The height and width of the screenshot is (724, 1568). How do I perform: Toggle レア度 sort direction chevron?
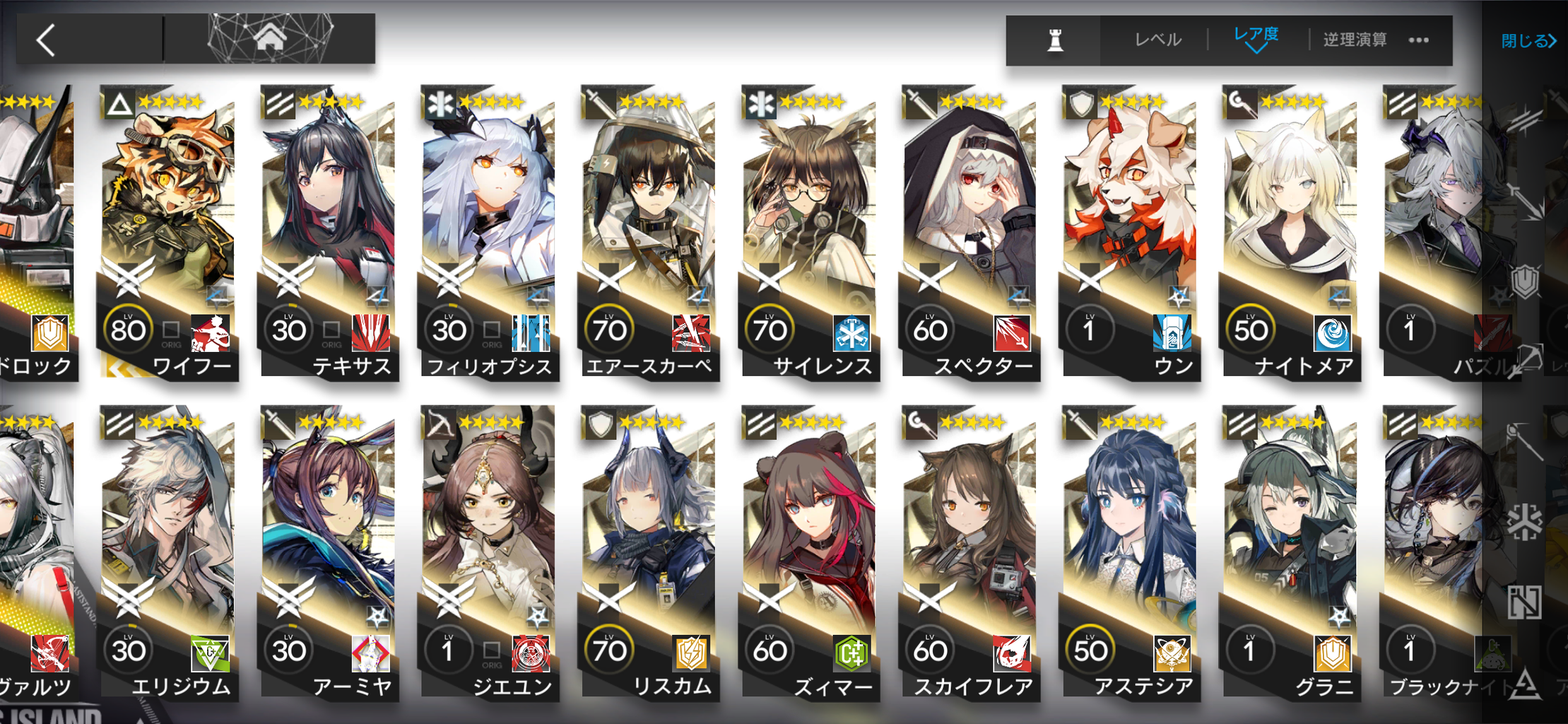[x=1256, y=48]
